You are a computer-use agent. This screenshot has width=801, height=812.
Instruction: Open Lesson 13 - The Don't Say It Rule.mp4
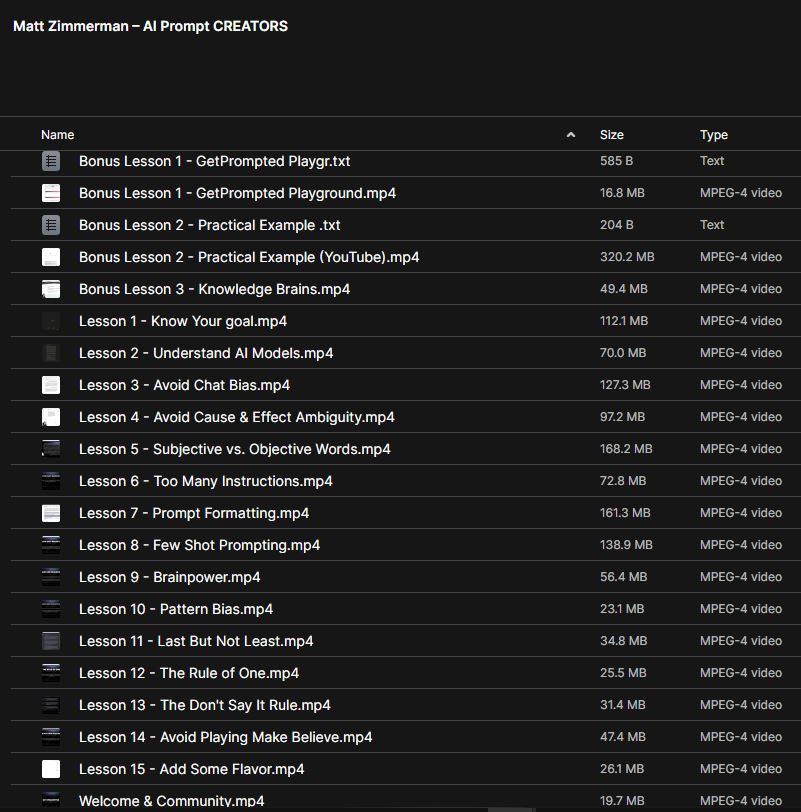[x=190, y=705]
